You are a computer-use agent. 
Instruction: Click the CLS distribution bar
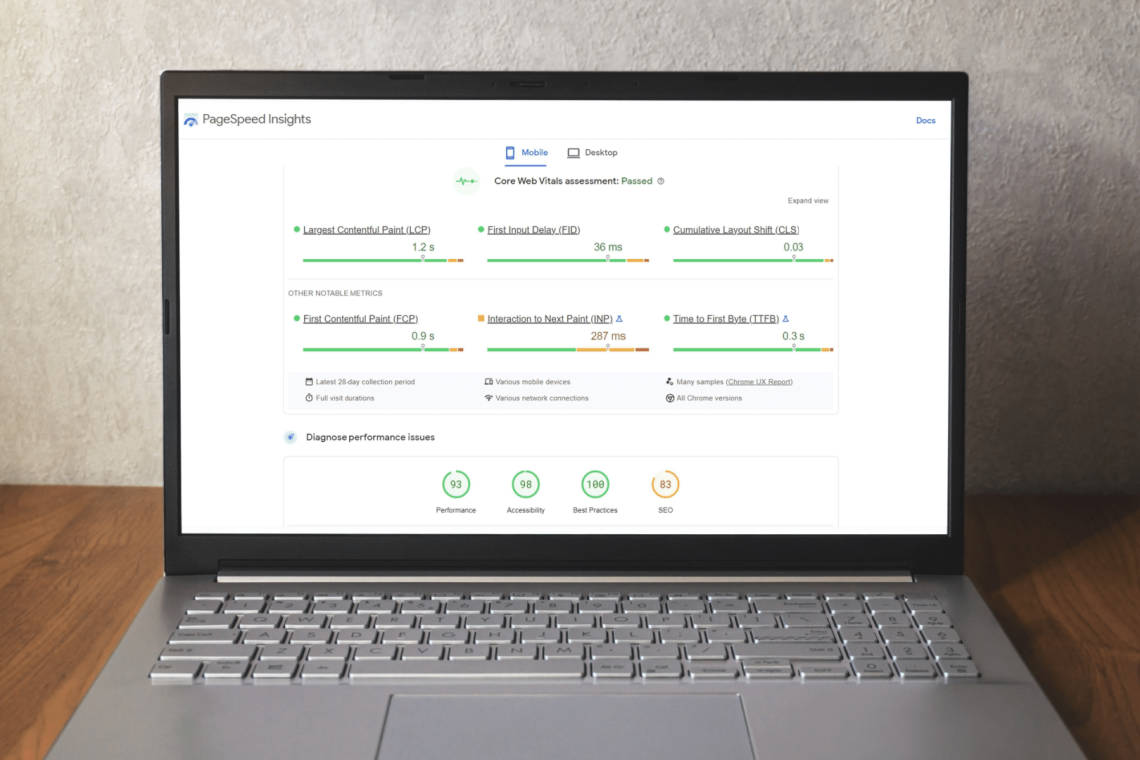(753, 260)
